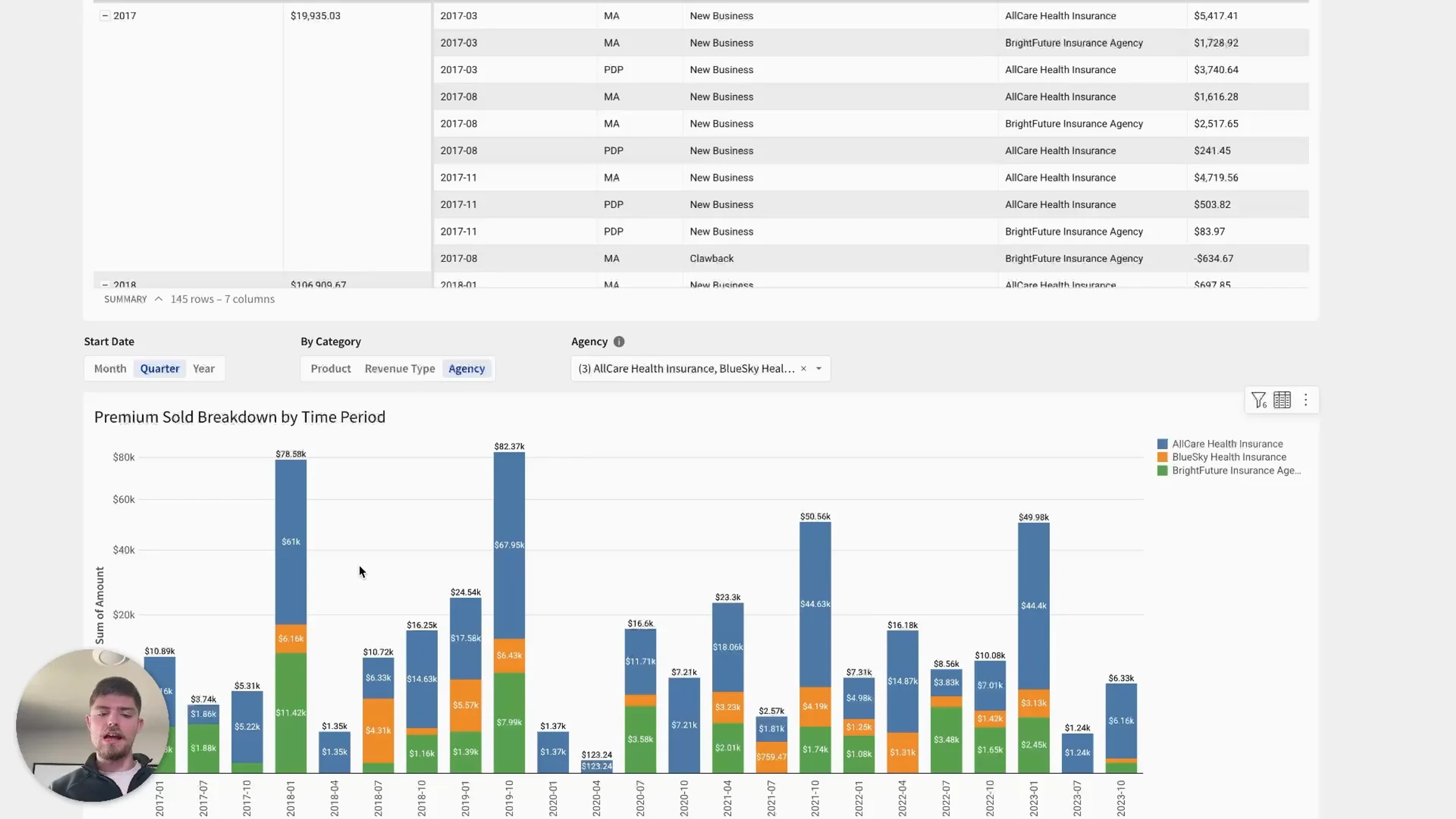Screen dimensions: 1456x819
Task: Toggle AllCare Health Insurance legend swatch
Action: coord(1162,444)
